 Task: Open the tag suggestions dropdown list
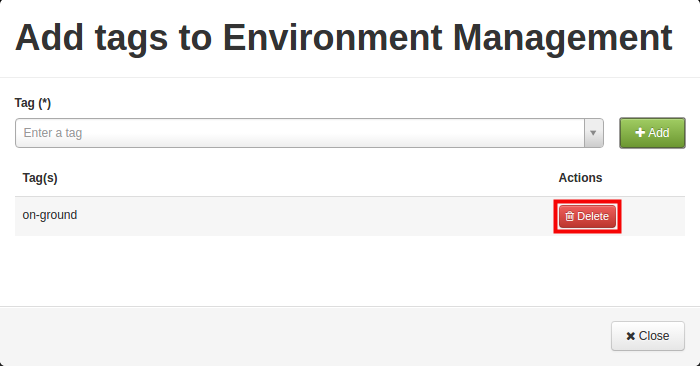(x=593, y=133)
